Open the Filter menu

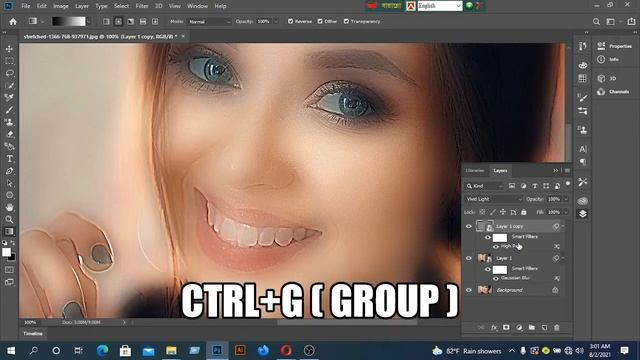(142, 6)
